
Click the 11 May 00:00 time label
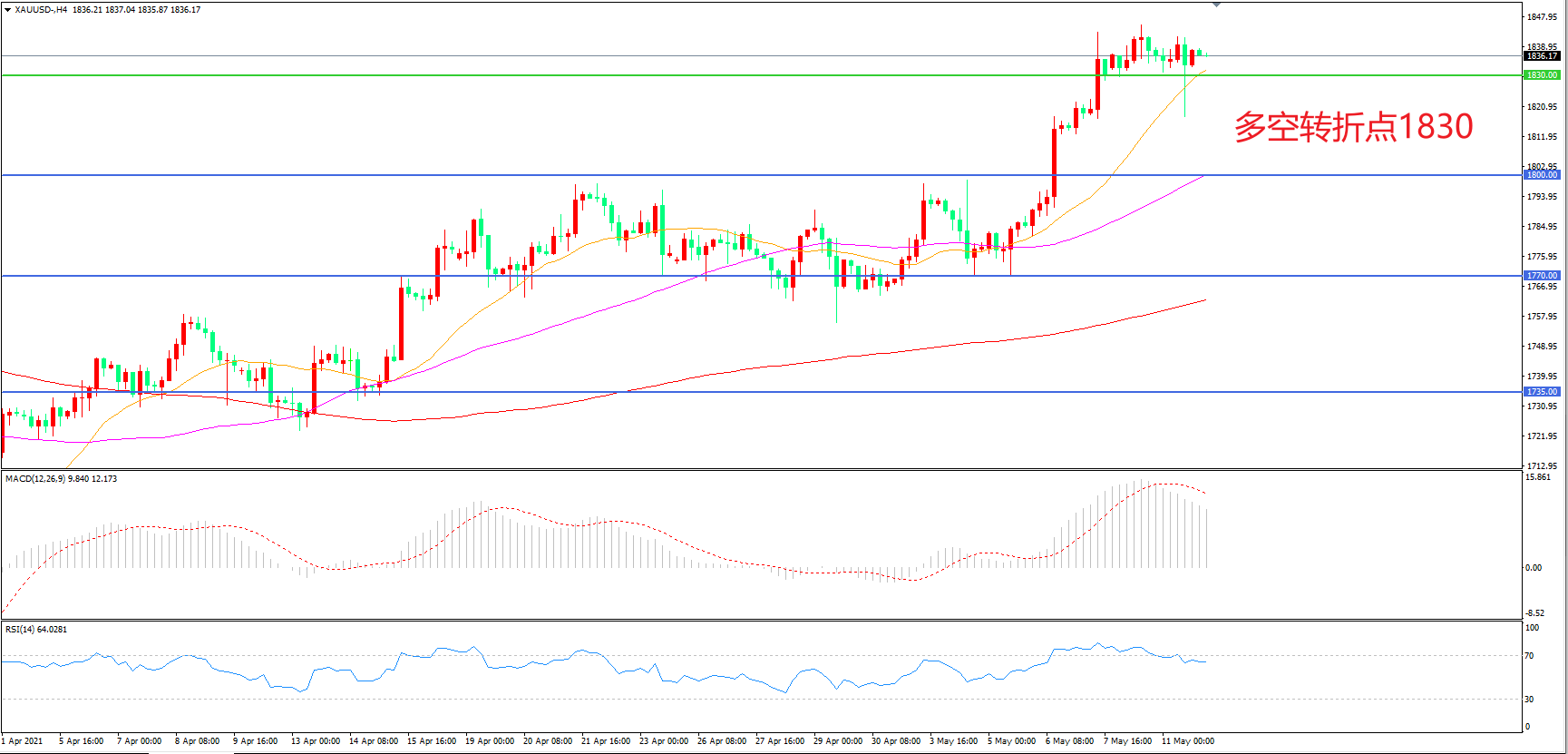click(1187, 741)
